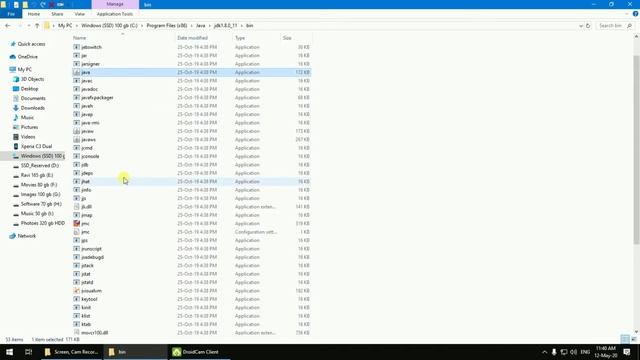640x360 pixels.
Task: Click the Explorer Help question mark icon
Action: pos(636,14)
